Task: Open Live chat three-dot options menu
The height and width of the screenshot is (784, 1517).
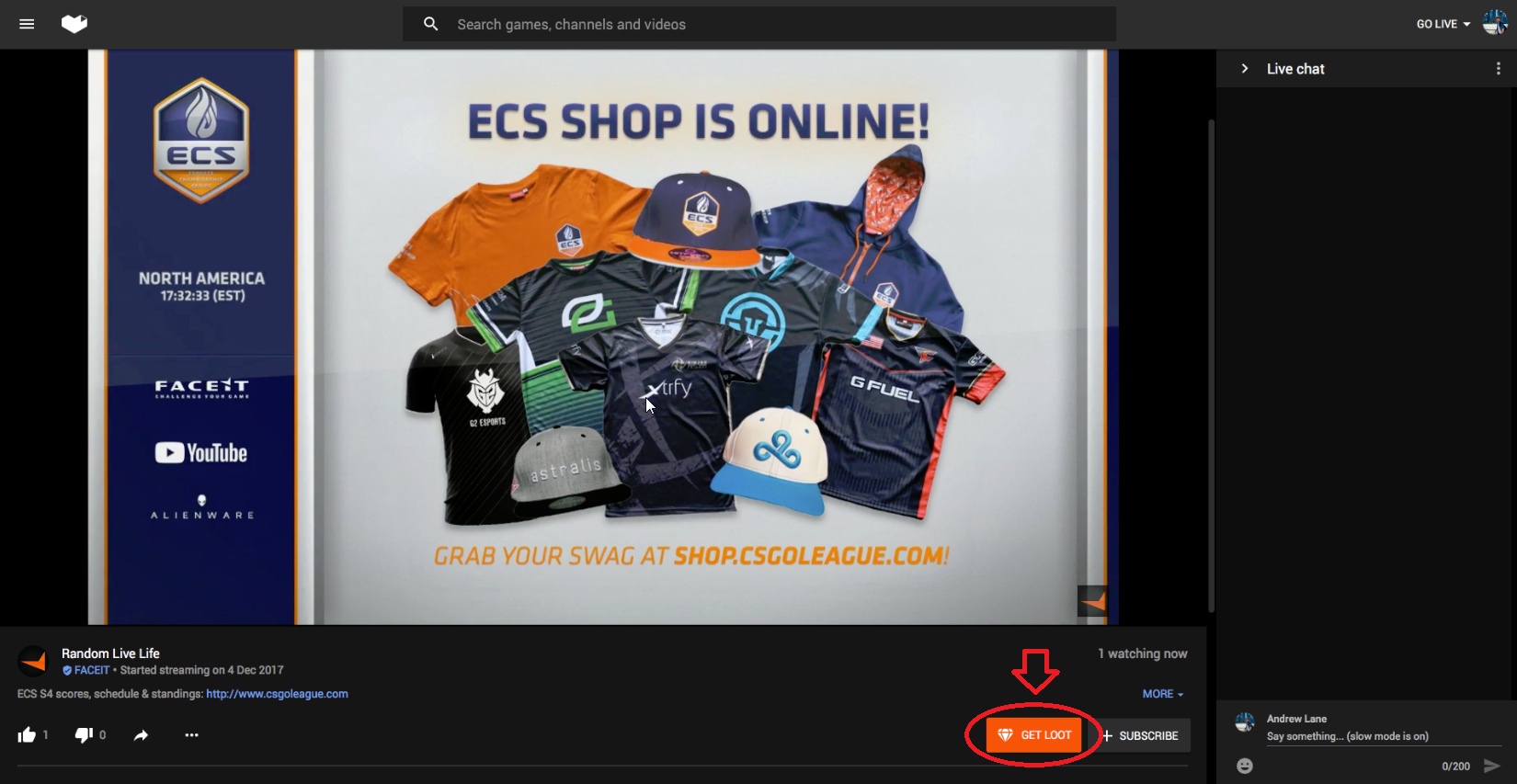Action: (1498, 69)
